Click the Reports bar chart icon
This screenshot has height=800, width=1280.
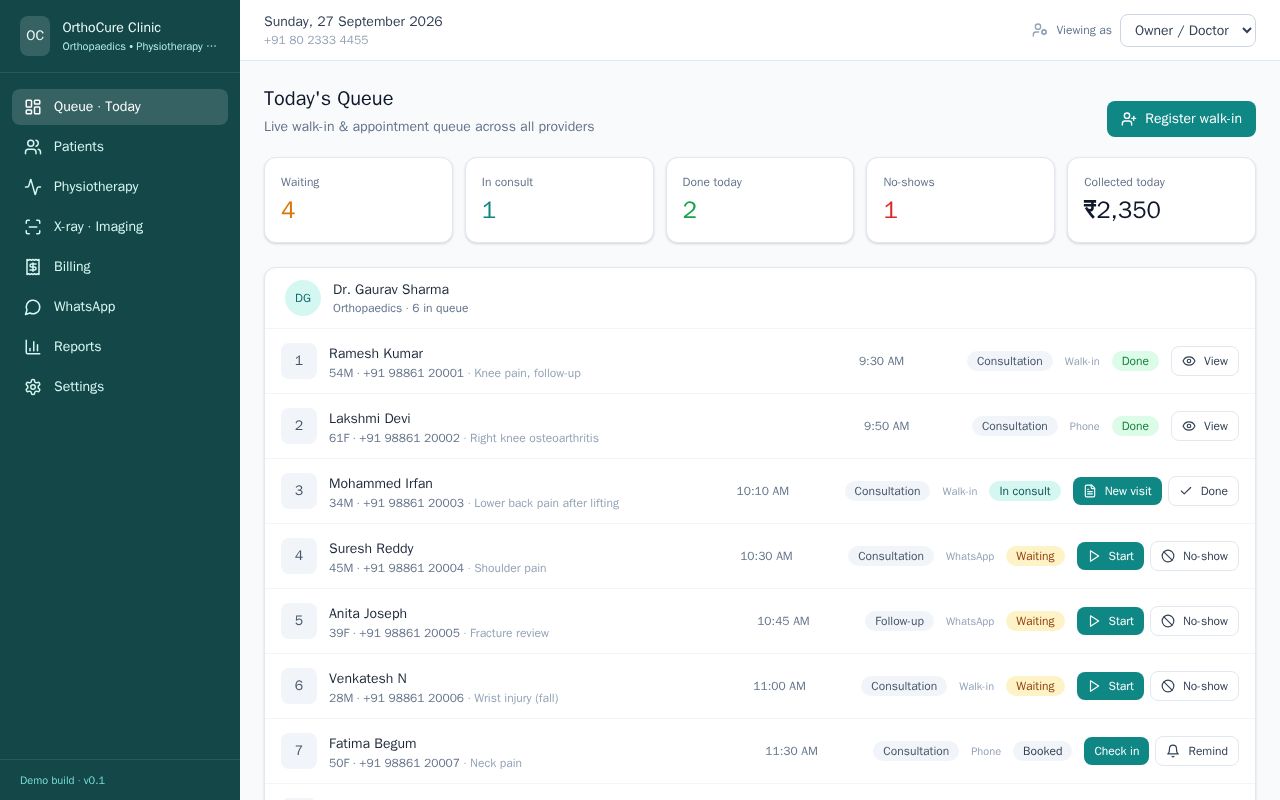pos(33,347)
